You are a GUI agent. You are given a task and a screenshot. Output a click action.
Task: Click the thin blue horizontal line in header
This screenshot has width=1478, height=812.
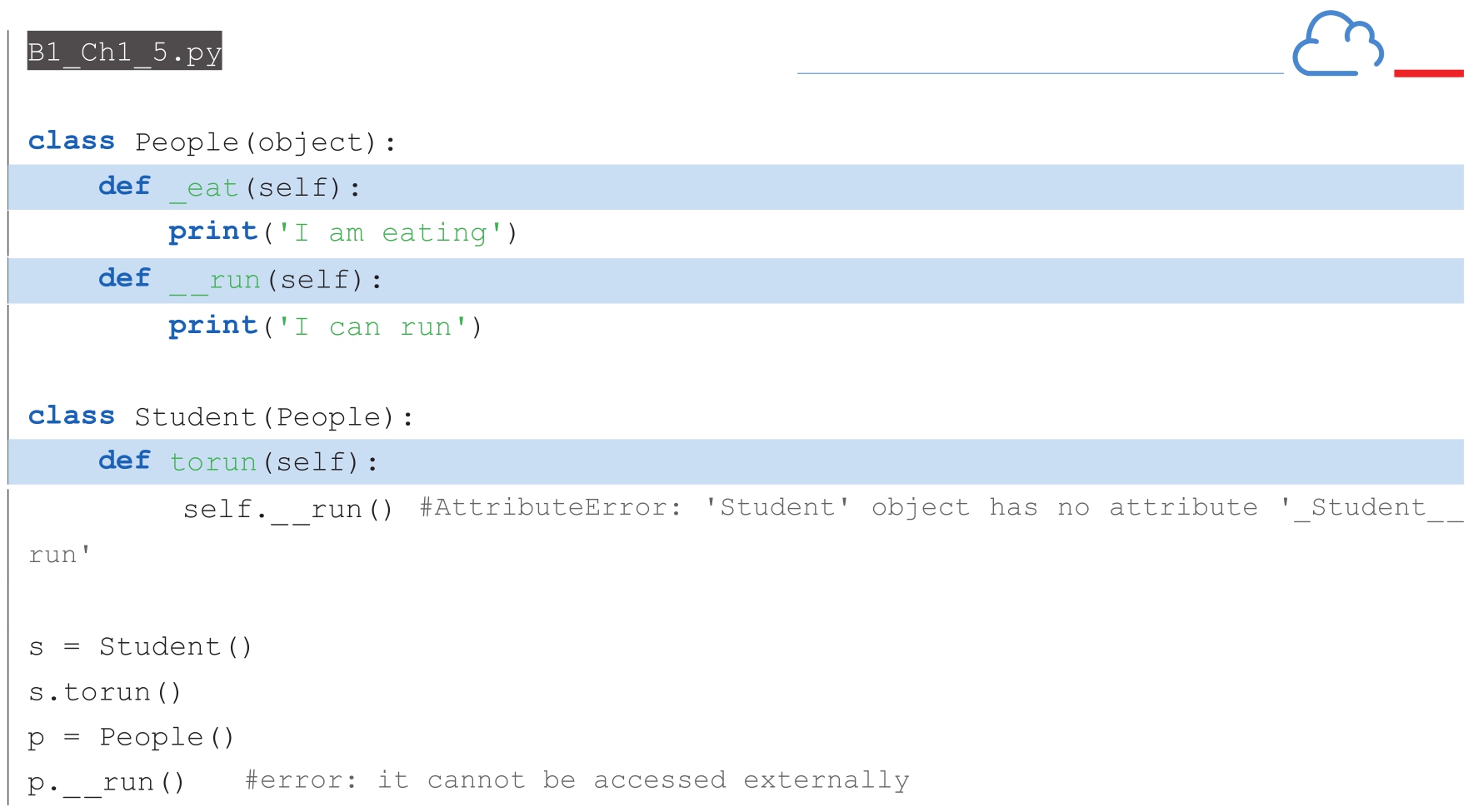1039,73
